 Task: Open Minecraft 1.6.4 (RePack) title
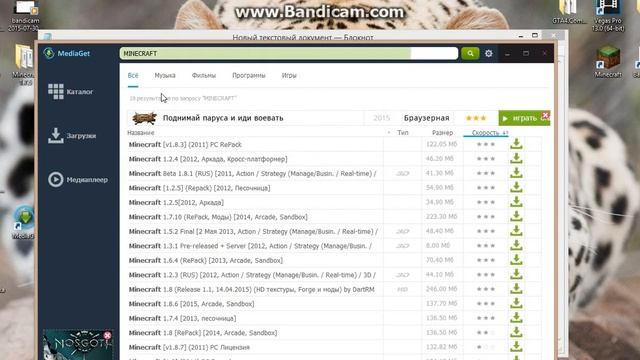[x=206, y=260]
